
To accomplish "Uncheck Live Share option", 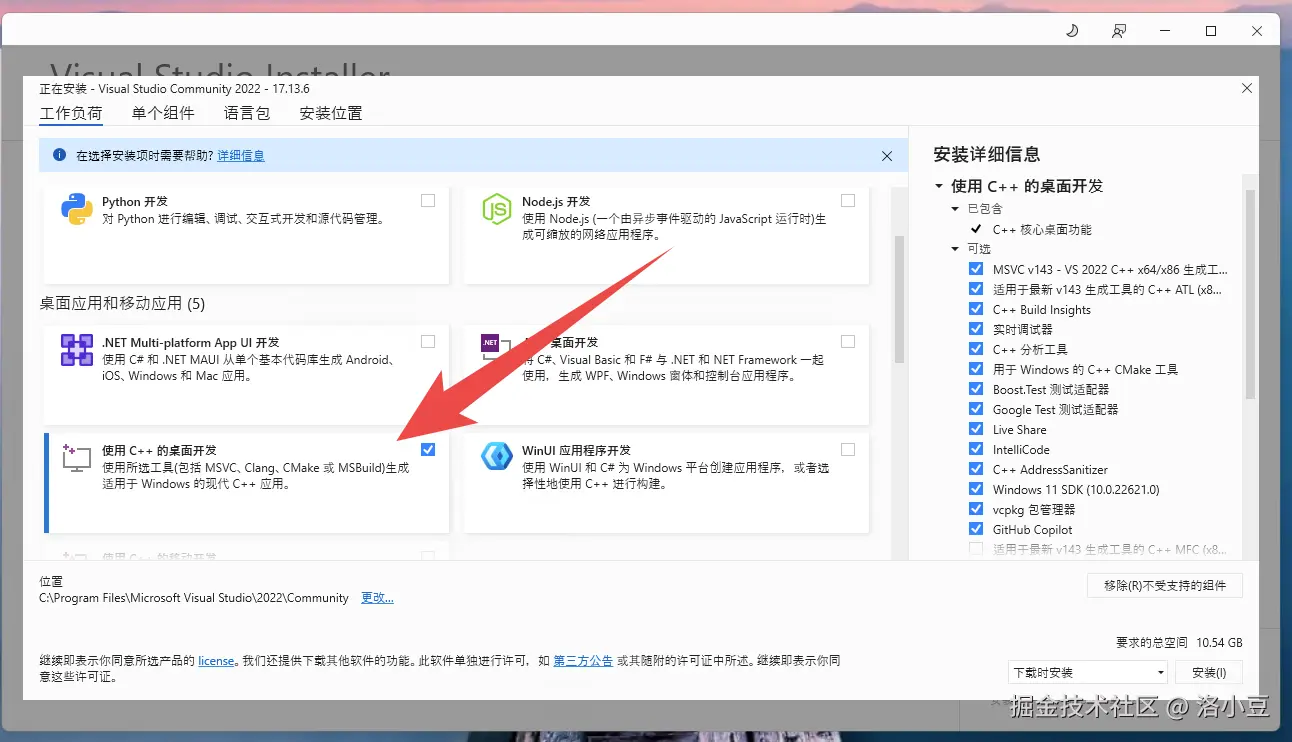I will tap(976, 429).
